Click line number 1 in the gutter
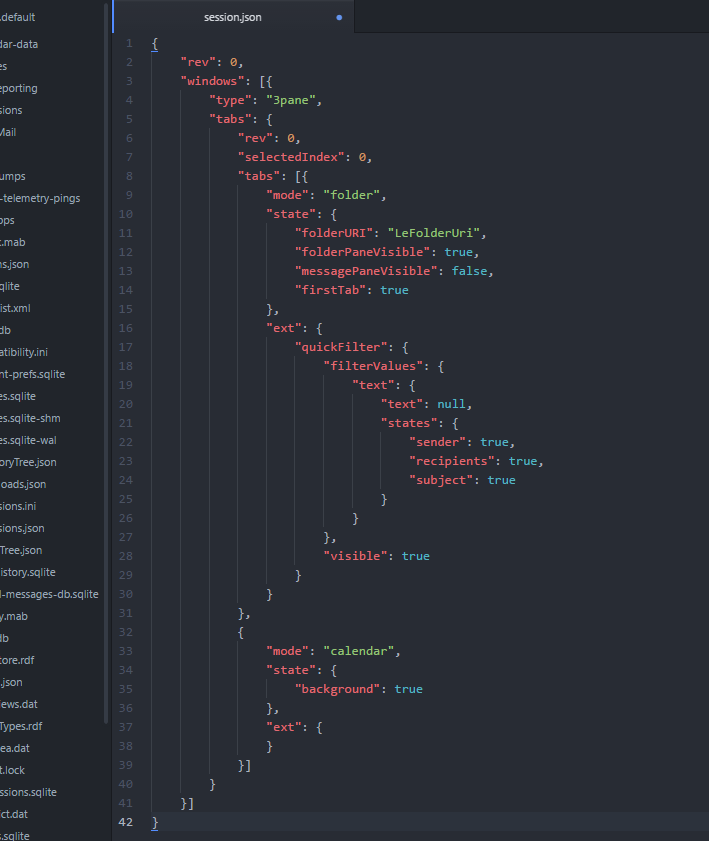 [129, 43]
